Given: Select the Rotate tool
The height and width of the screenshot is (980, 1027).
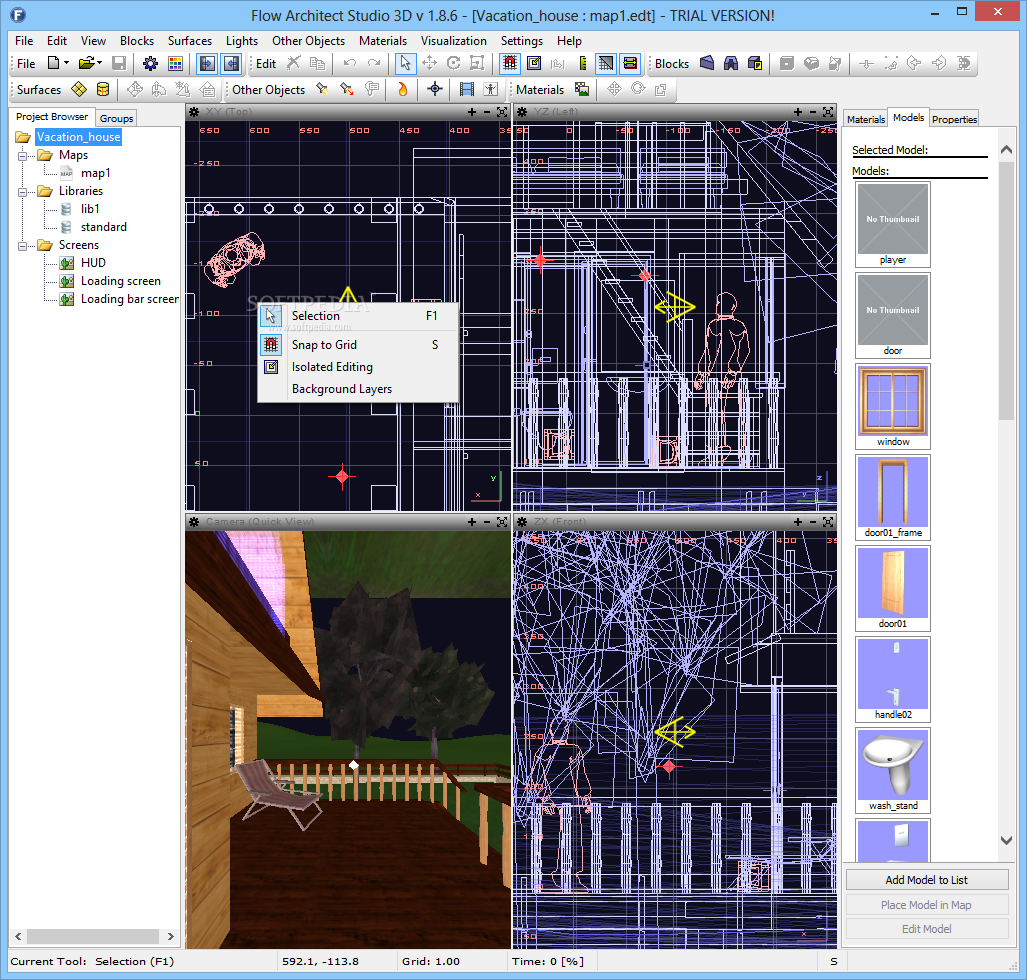Looking at the screenshot, I should coord(453,64).
